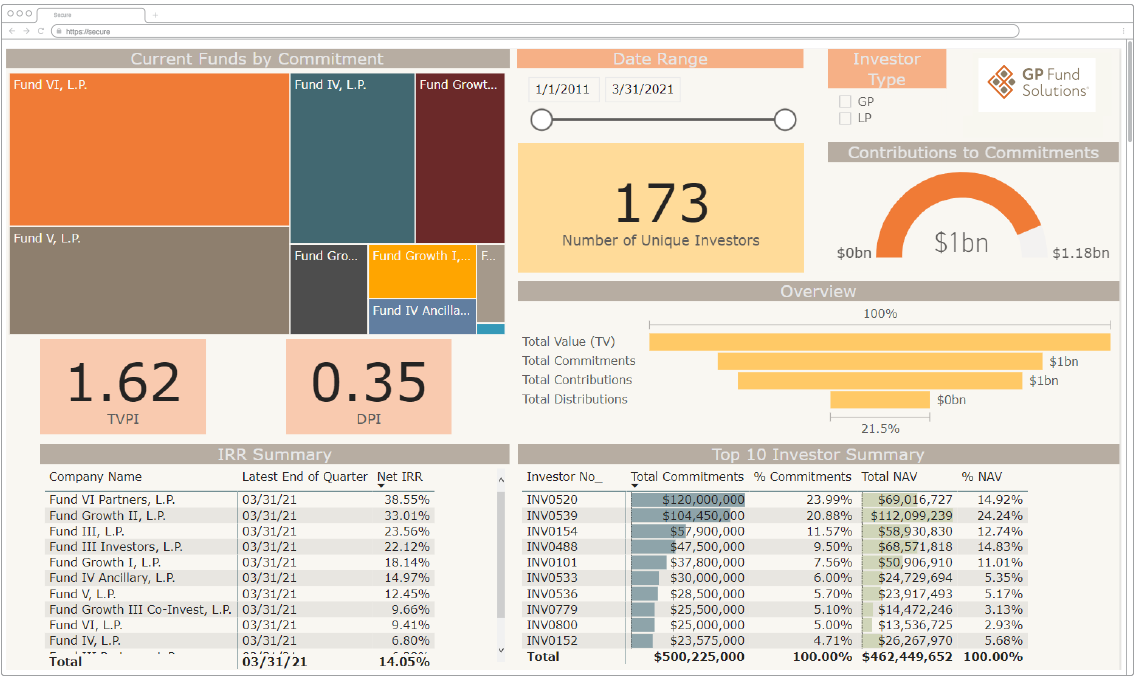Sort by % NAV column header

click(982, 477)
